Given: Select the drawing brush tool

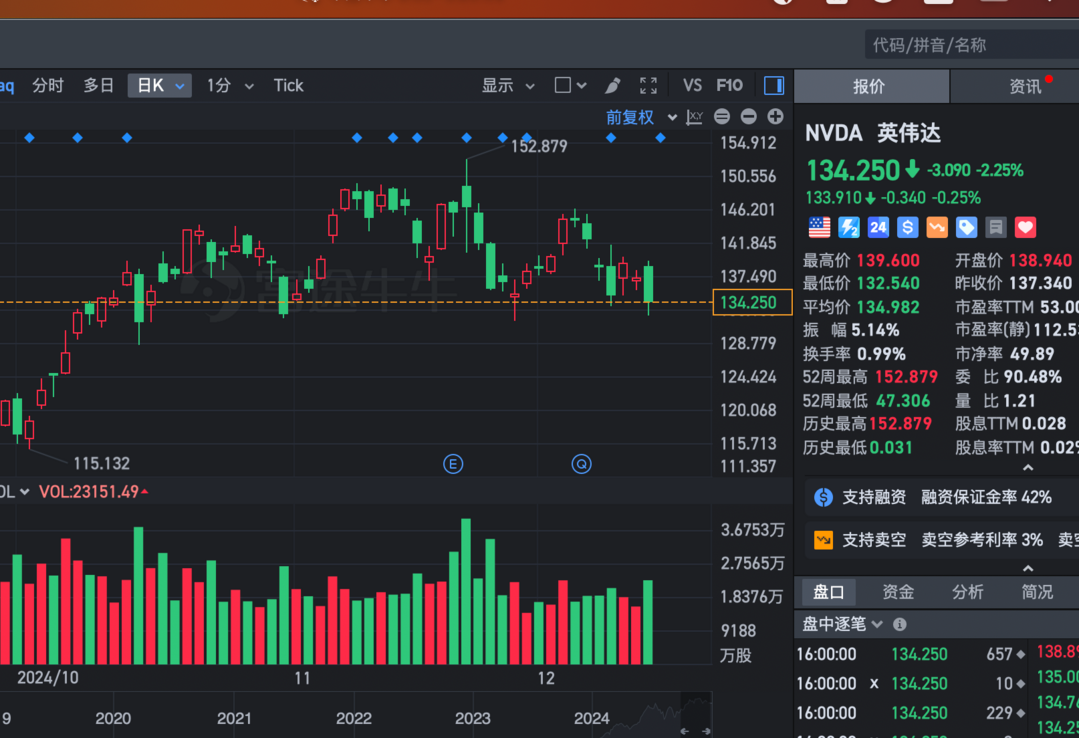Looking at the screenshot, I should (612, 85).
